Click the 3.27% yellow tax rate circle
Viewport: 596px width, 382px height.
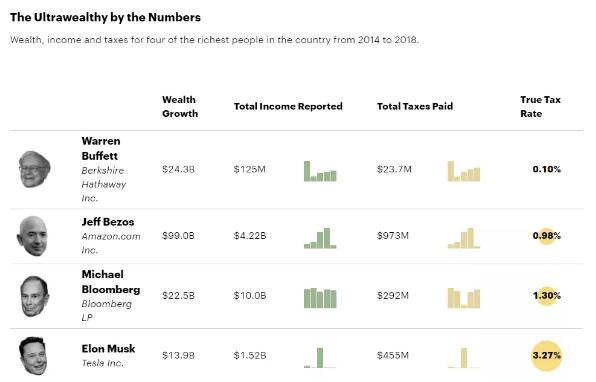pos(546,356)
